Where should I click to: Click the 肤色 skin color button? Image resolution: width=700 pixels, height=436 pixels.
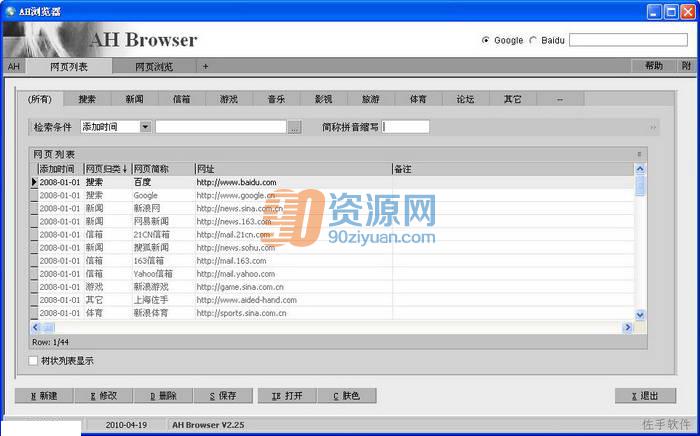coord(347,396)
